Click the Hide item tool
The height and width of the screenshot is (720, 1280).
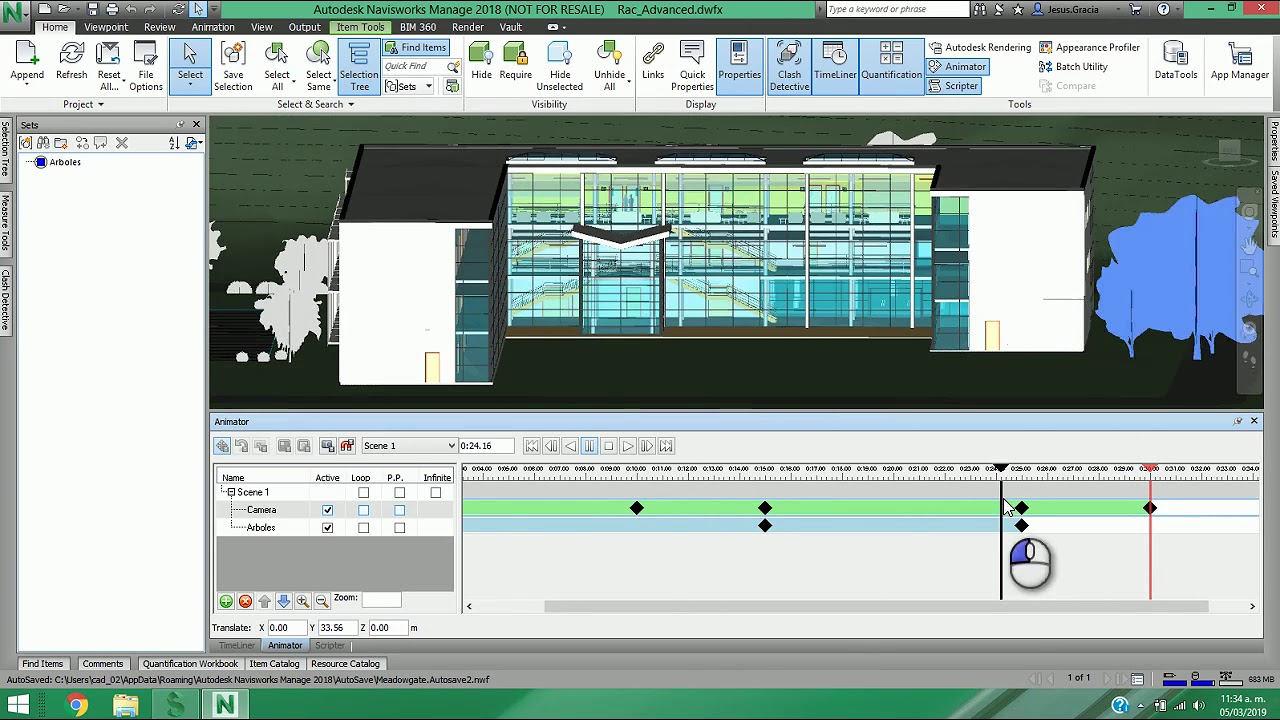click(x=481, y=62)
